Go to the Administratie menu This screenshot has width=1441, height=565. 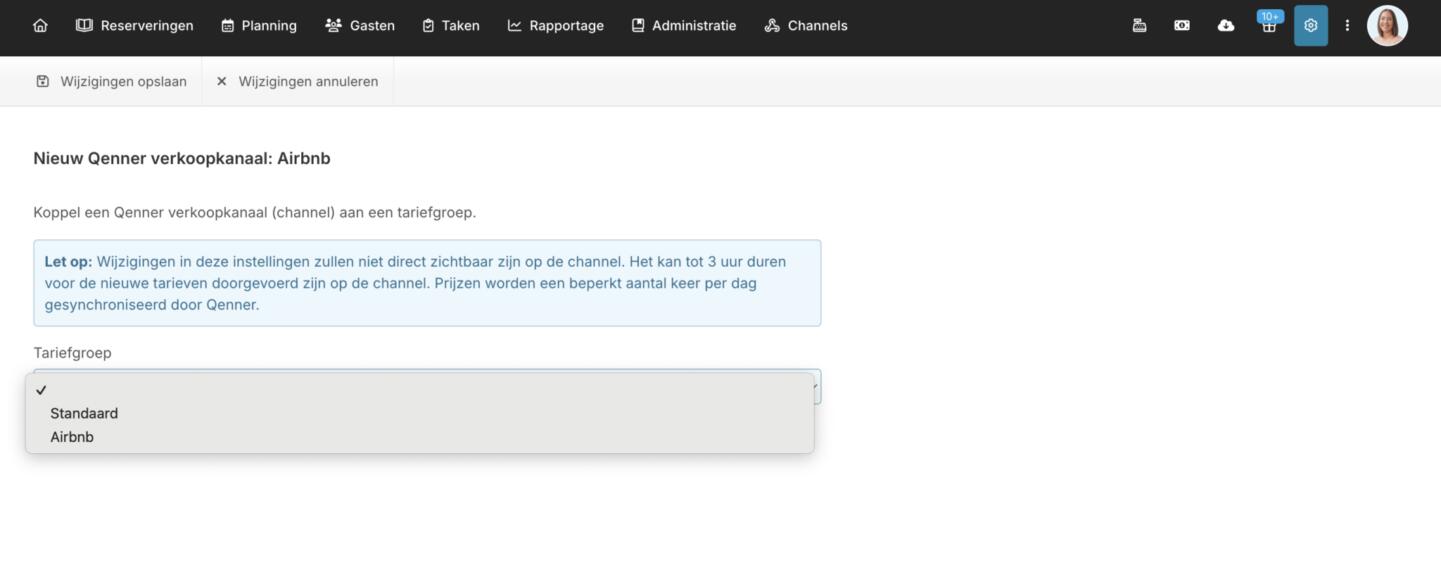684,26
